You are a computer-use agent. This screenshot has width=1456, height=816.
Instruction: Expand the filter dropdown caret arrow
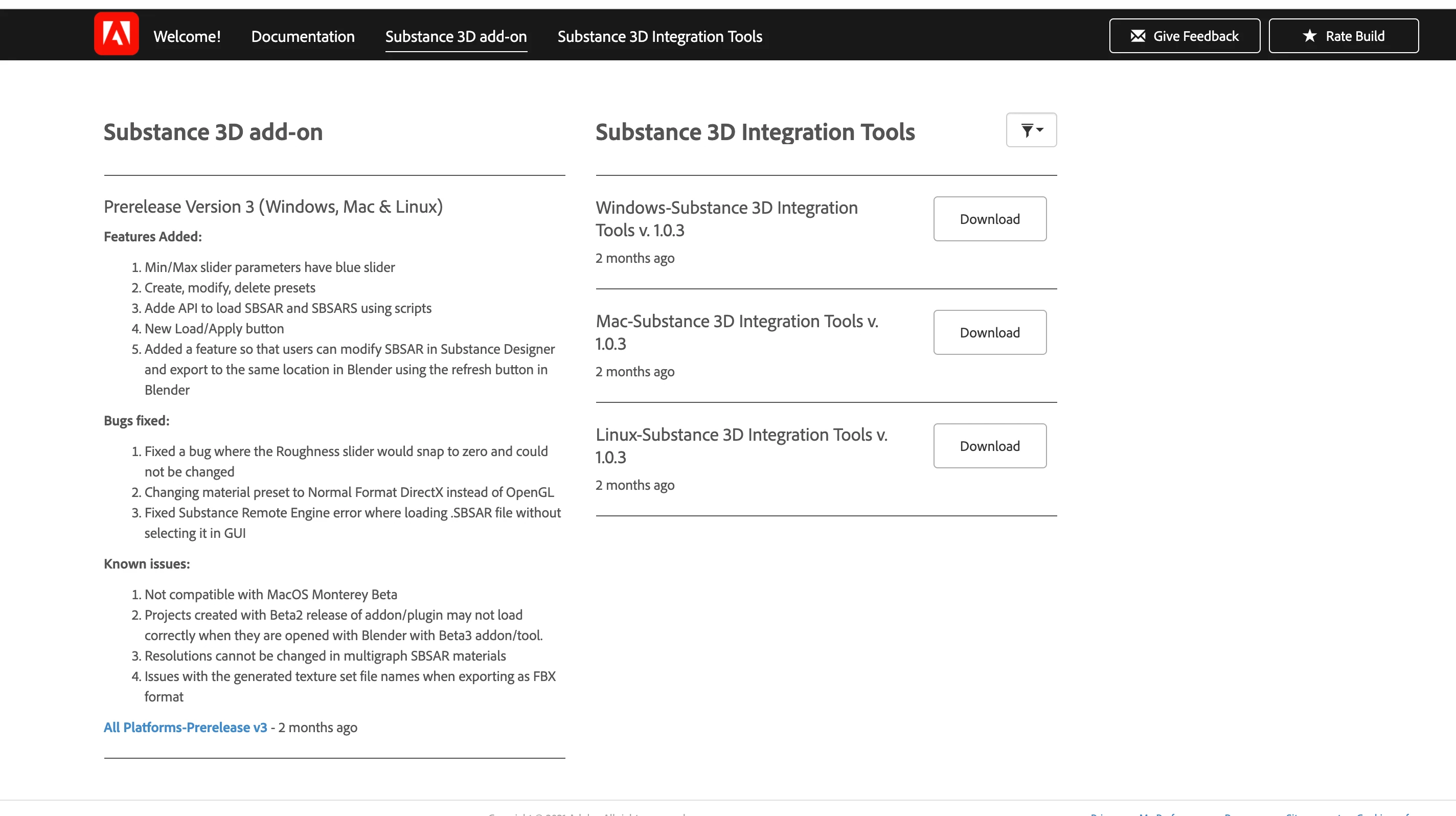[x=1040, y=130]
